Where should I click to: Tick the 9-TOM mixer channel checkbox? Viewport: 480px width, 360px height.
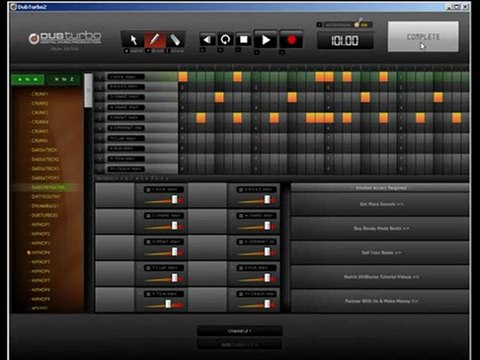point(148,294)
